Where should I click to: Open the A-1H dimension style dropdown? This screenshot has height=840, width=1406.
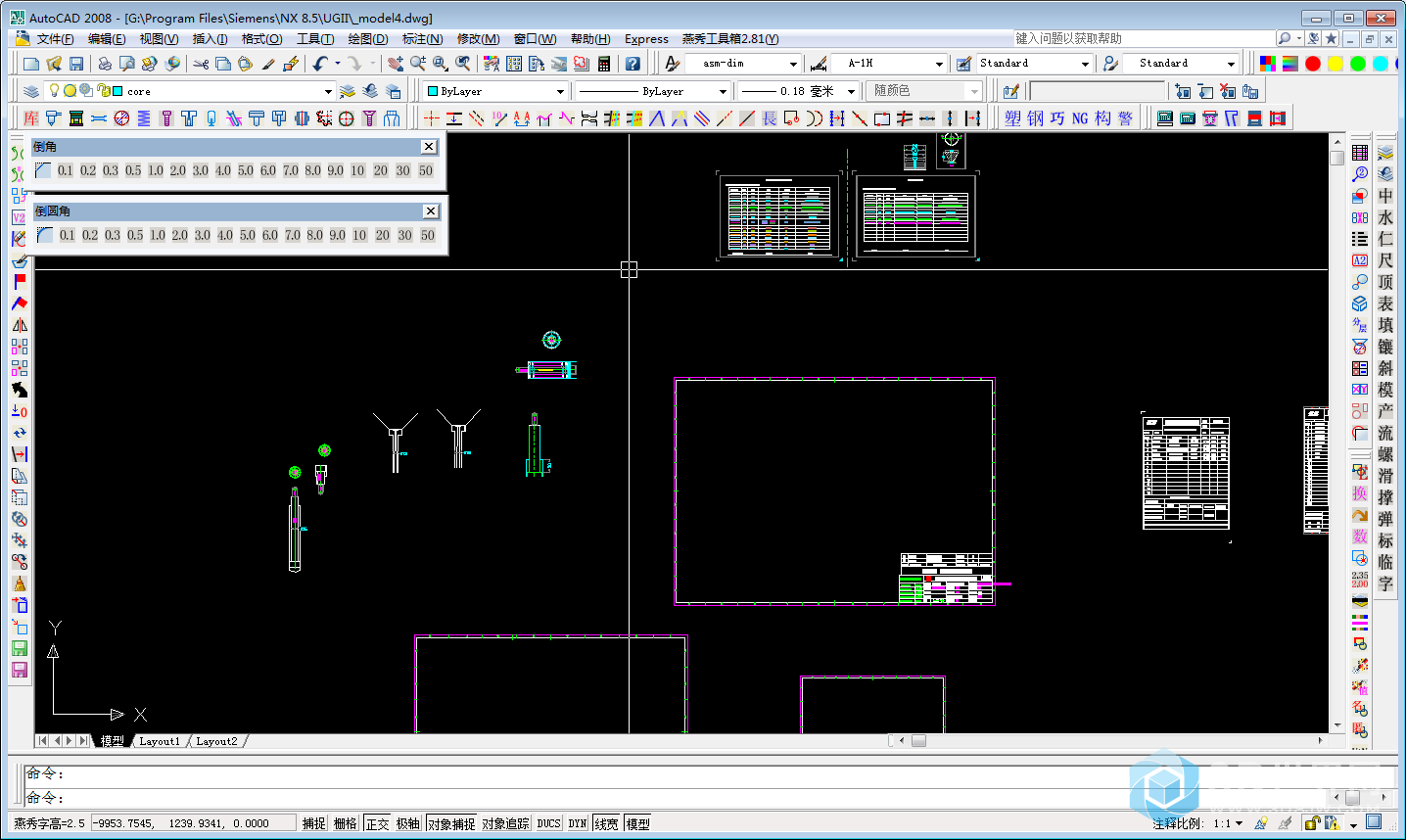[x=939, y=64]
